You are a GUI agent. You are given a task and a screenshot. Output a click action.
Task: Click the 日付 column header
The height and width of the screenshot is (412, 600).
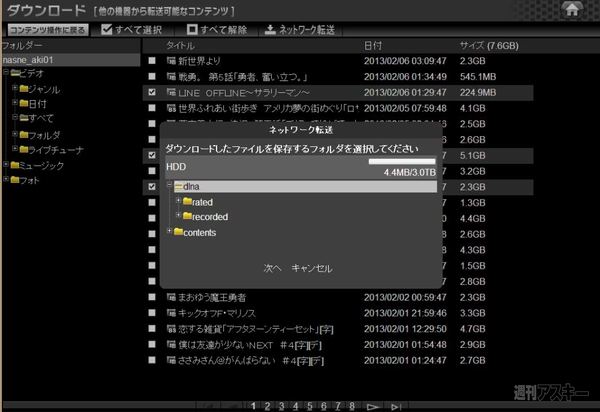(373, 46)
